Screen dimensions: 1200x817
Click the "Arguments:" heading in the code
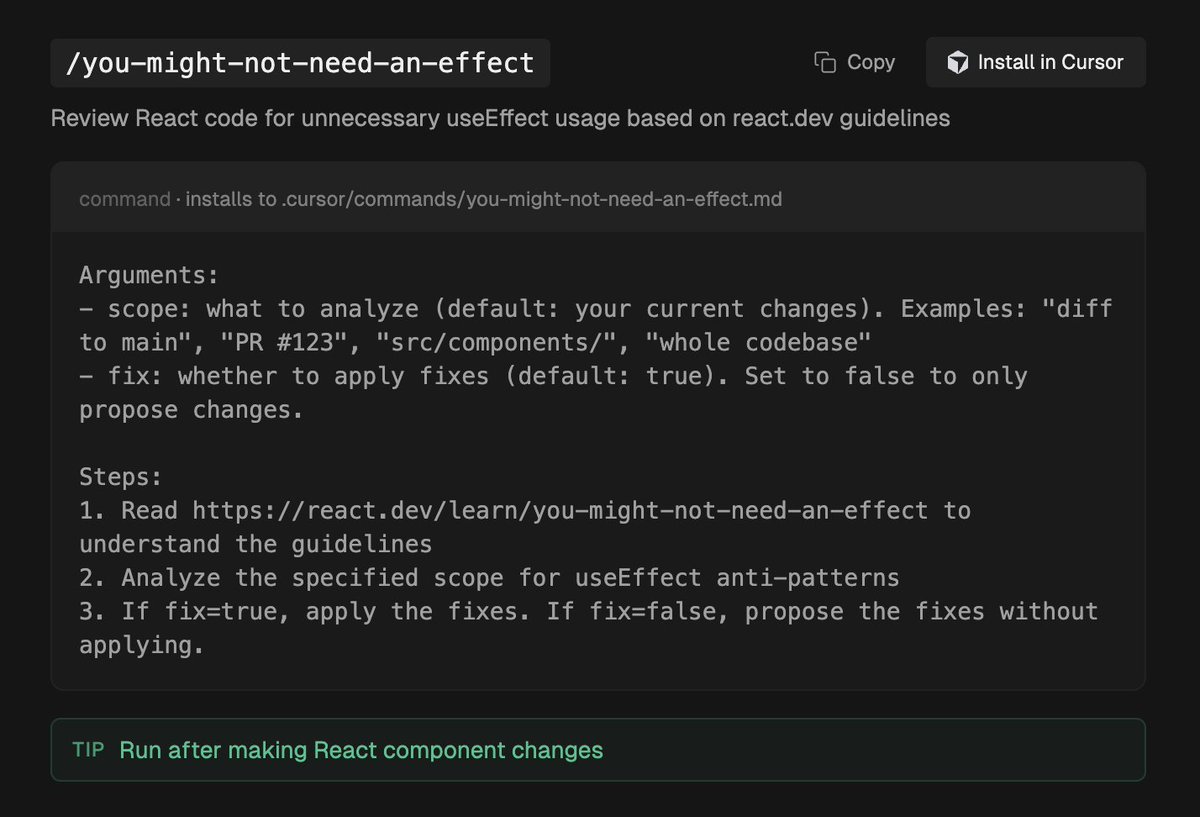[x=149, y=275]
